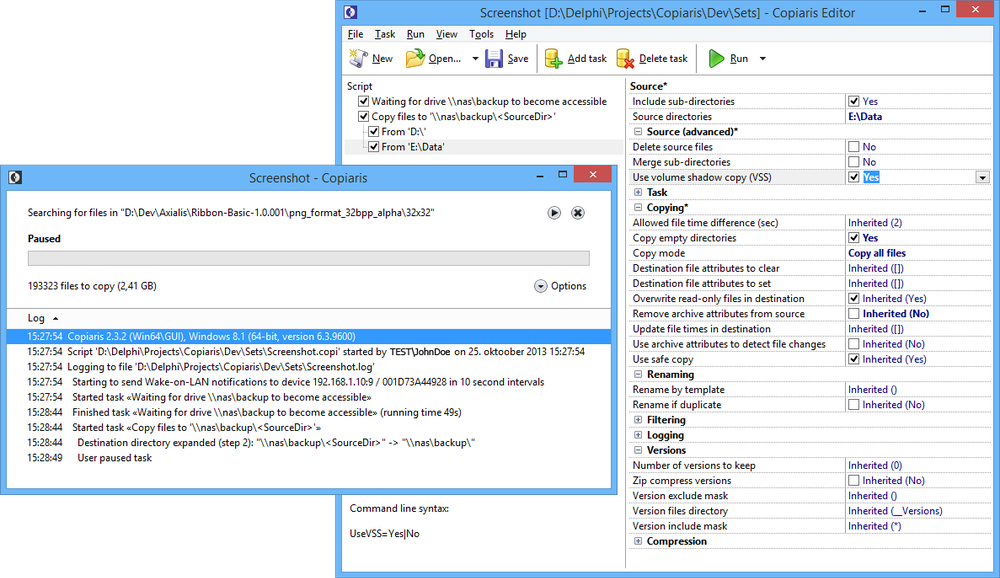Toggle Use safe copy checkbox
The image size is (1000, 578).
(x=853, y=359)
